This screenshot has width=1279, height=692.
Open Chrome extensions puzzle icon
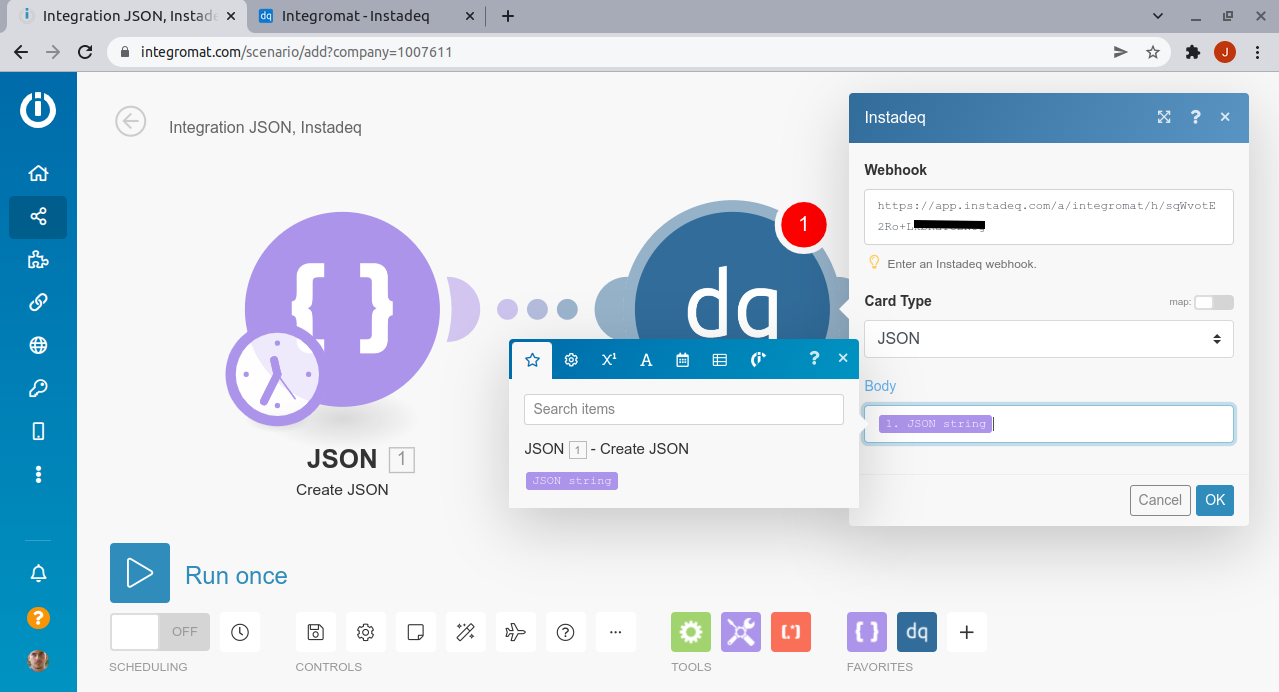click(x=1192, y=52)
